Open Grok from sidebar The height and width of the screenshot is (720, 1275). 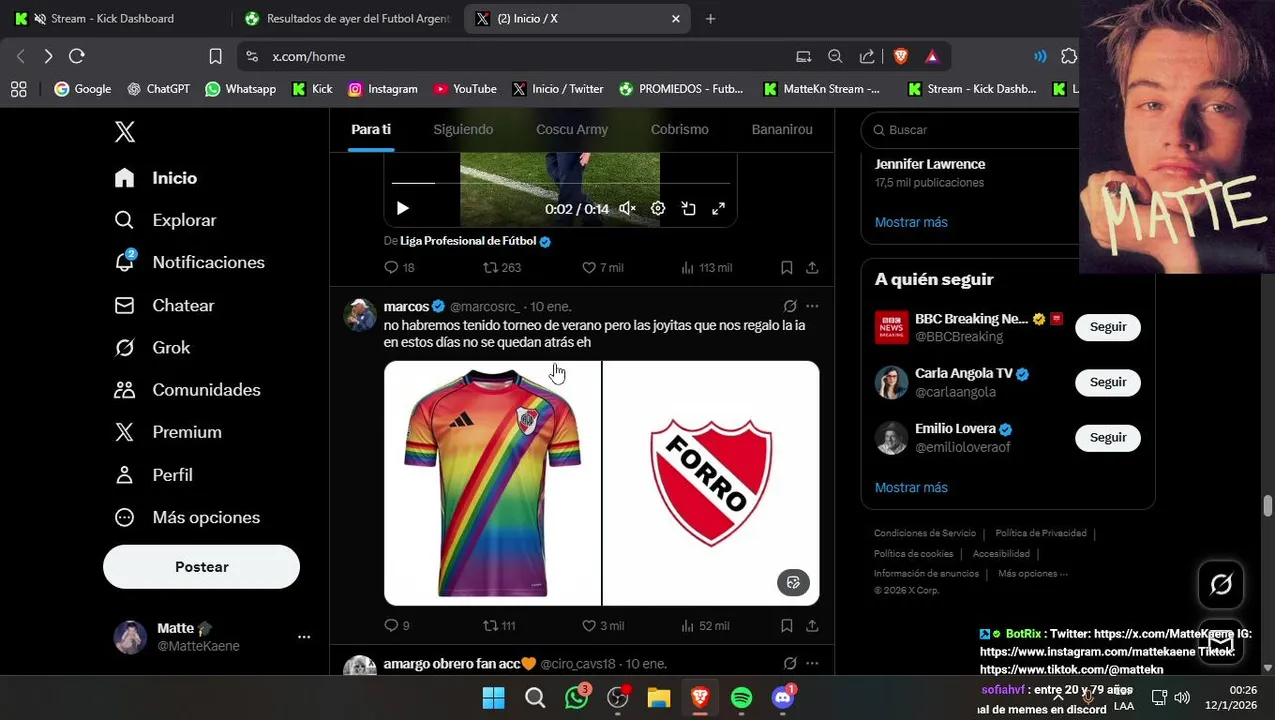click(x=152, y=348)
